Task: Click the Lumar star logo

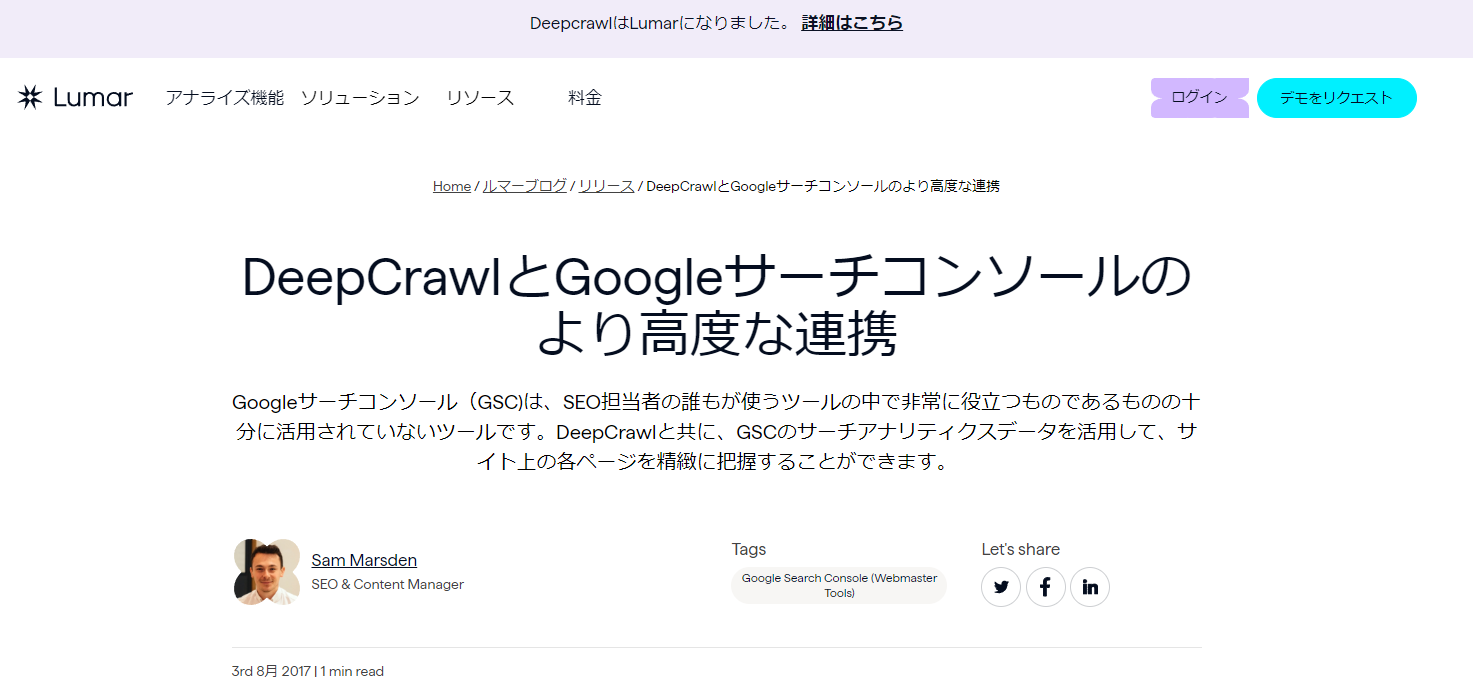Action: (27, 96)
